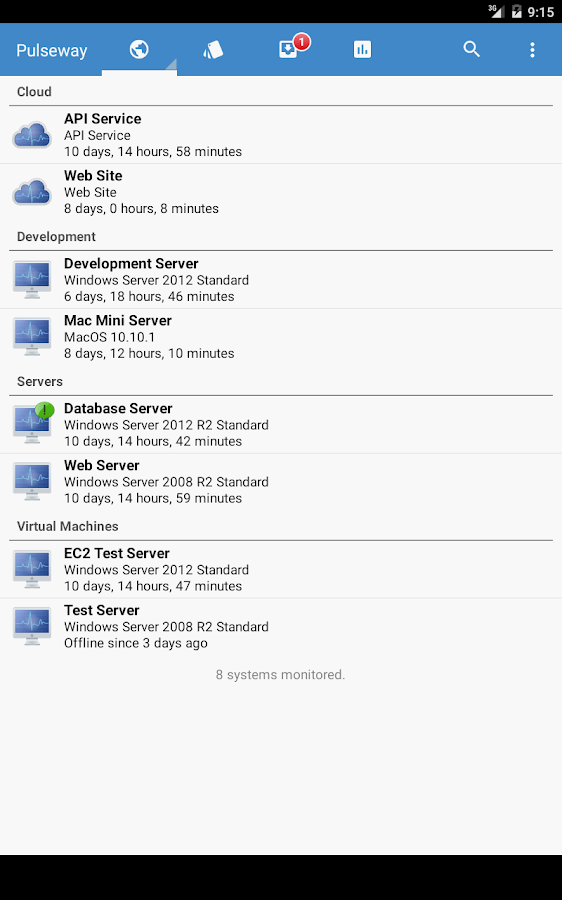The height and width of the screenshot is (900, 562).
Task: Tap the search magnifier icon
Action: pos(471,49)
